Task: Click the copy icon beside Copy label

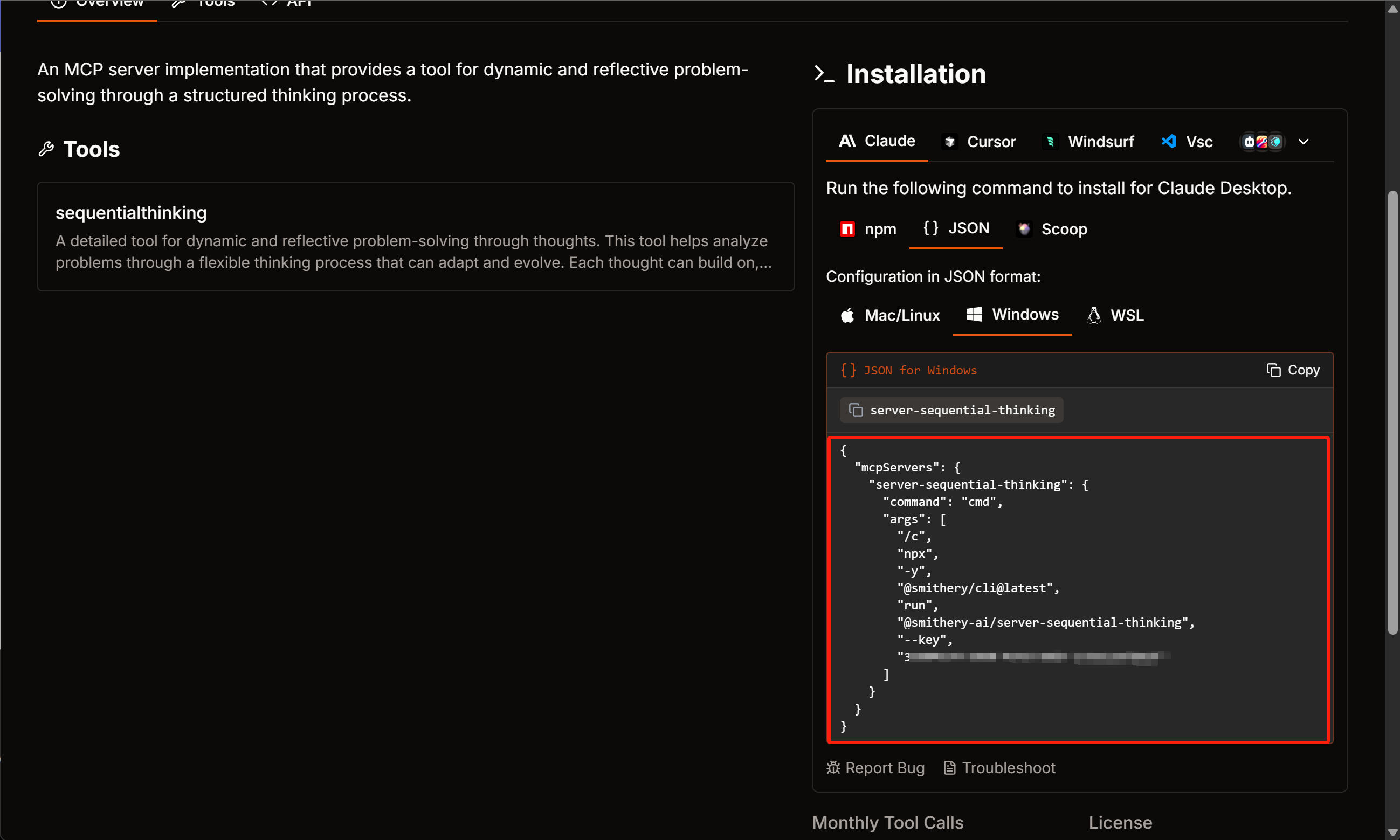Action: pos(1274,370)
